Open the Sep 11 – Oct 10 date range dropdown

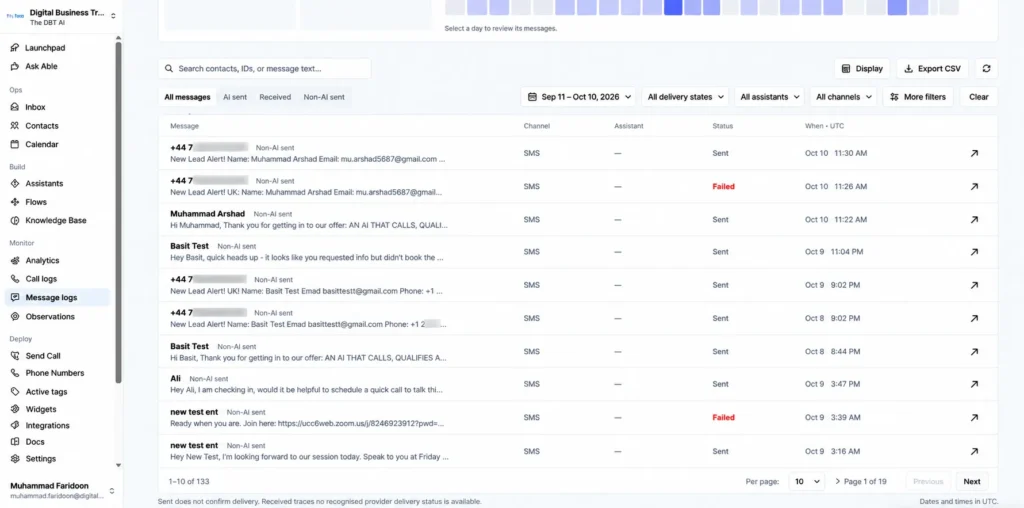pyautogui.click(x=579, y=97)
